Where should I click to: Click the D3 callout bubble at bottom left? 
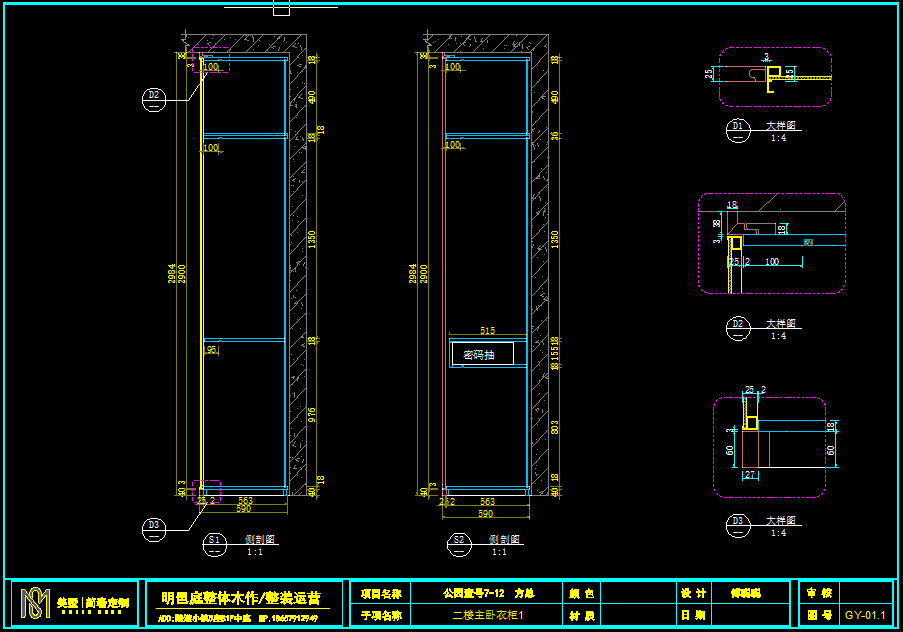(154, 527)
